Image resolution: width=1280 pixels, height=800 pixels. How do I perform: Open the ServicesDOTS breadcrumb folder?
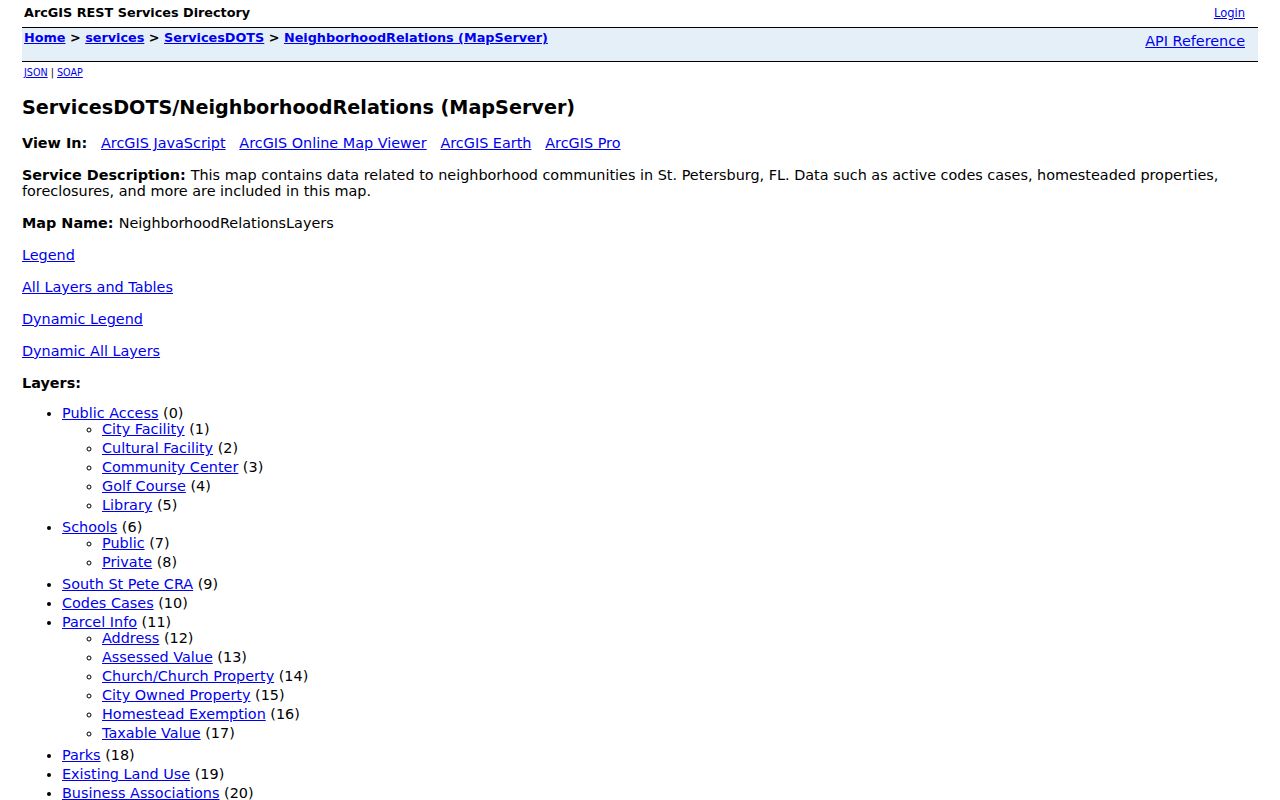coord(214,38)
